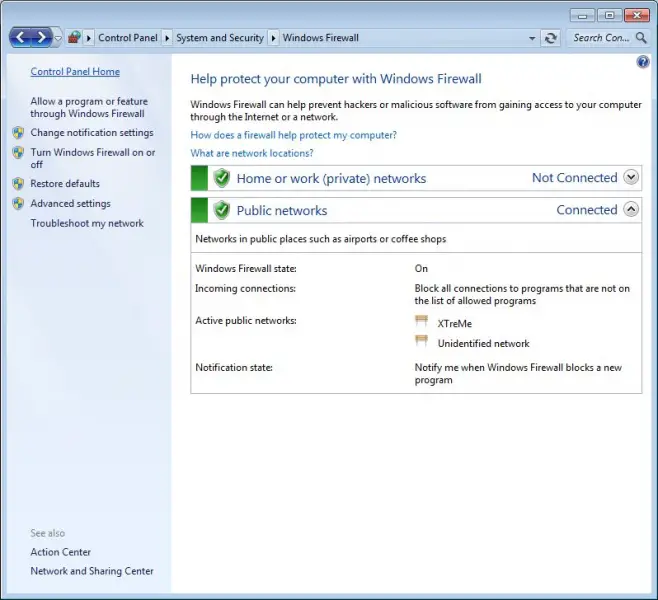Click the shield icon beside Advanced settings
Viewport: 658px width, 600px height.
pos(18,203)
